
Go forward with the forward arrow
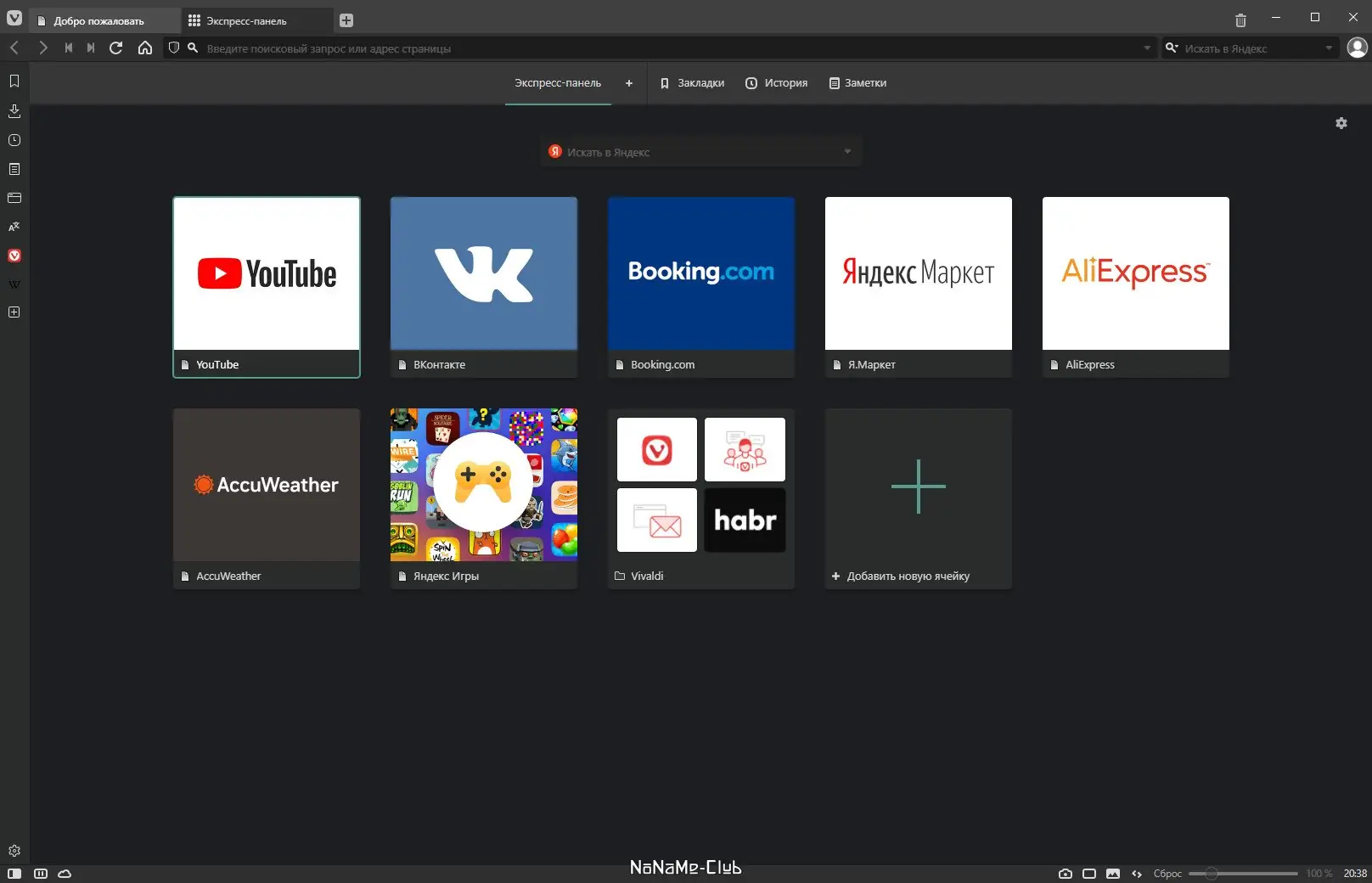coord(43,48)
